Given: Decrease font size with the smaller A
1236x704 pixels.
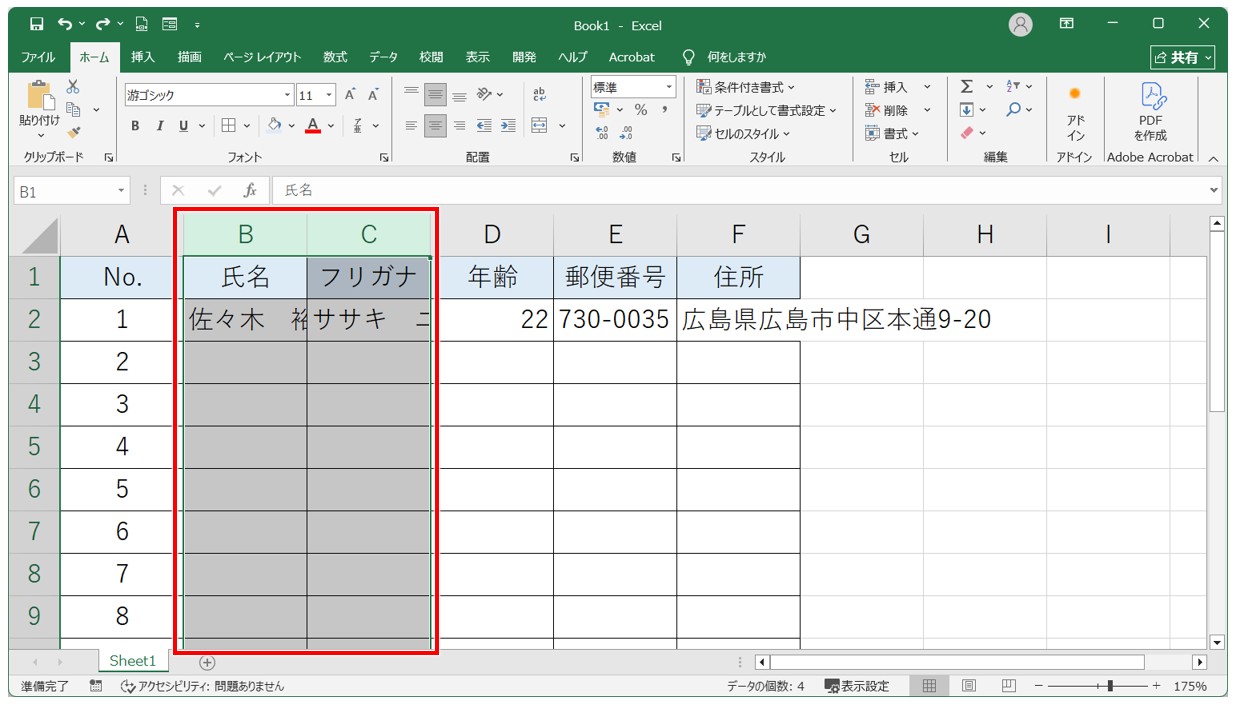Looking at the screenshot, I should tap(373, 95).
